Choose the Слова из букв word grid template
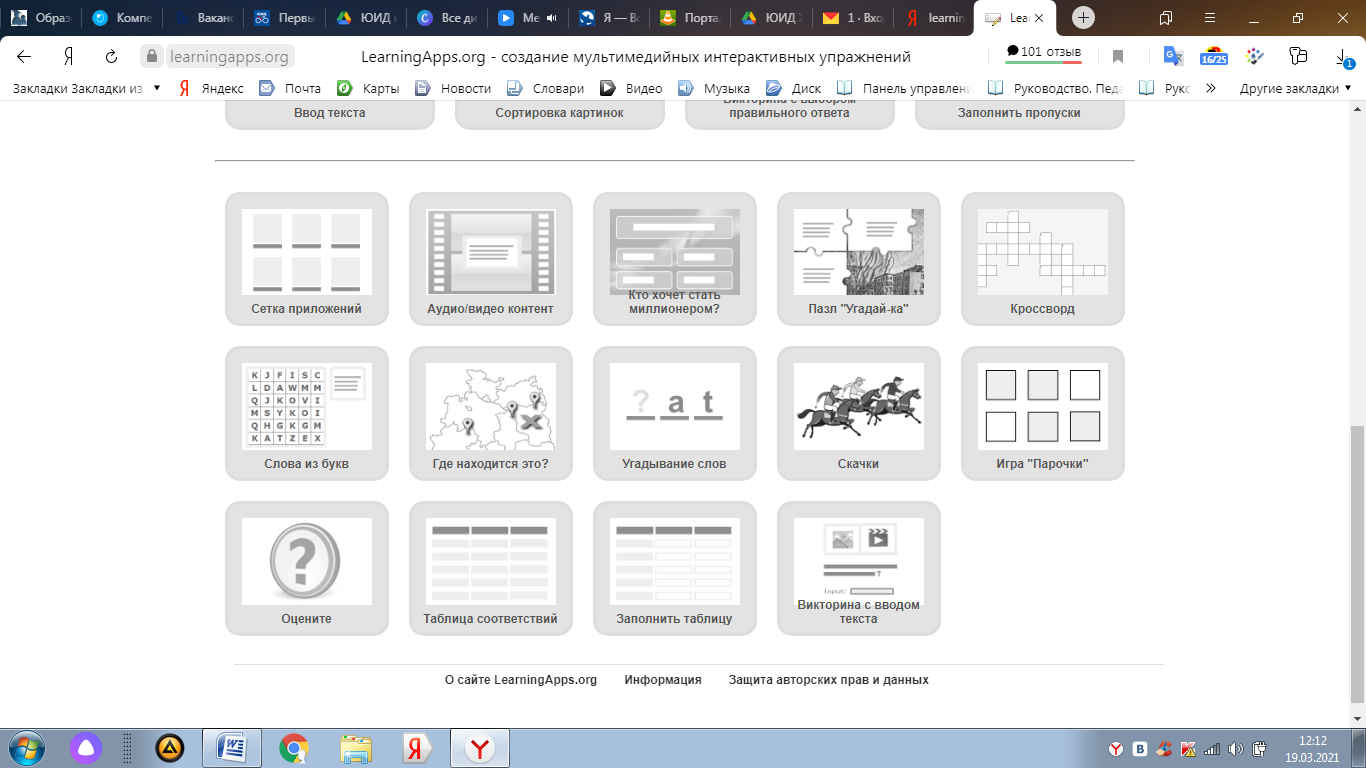 coord(306,413)
